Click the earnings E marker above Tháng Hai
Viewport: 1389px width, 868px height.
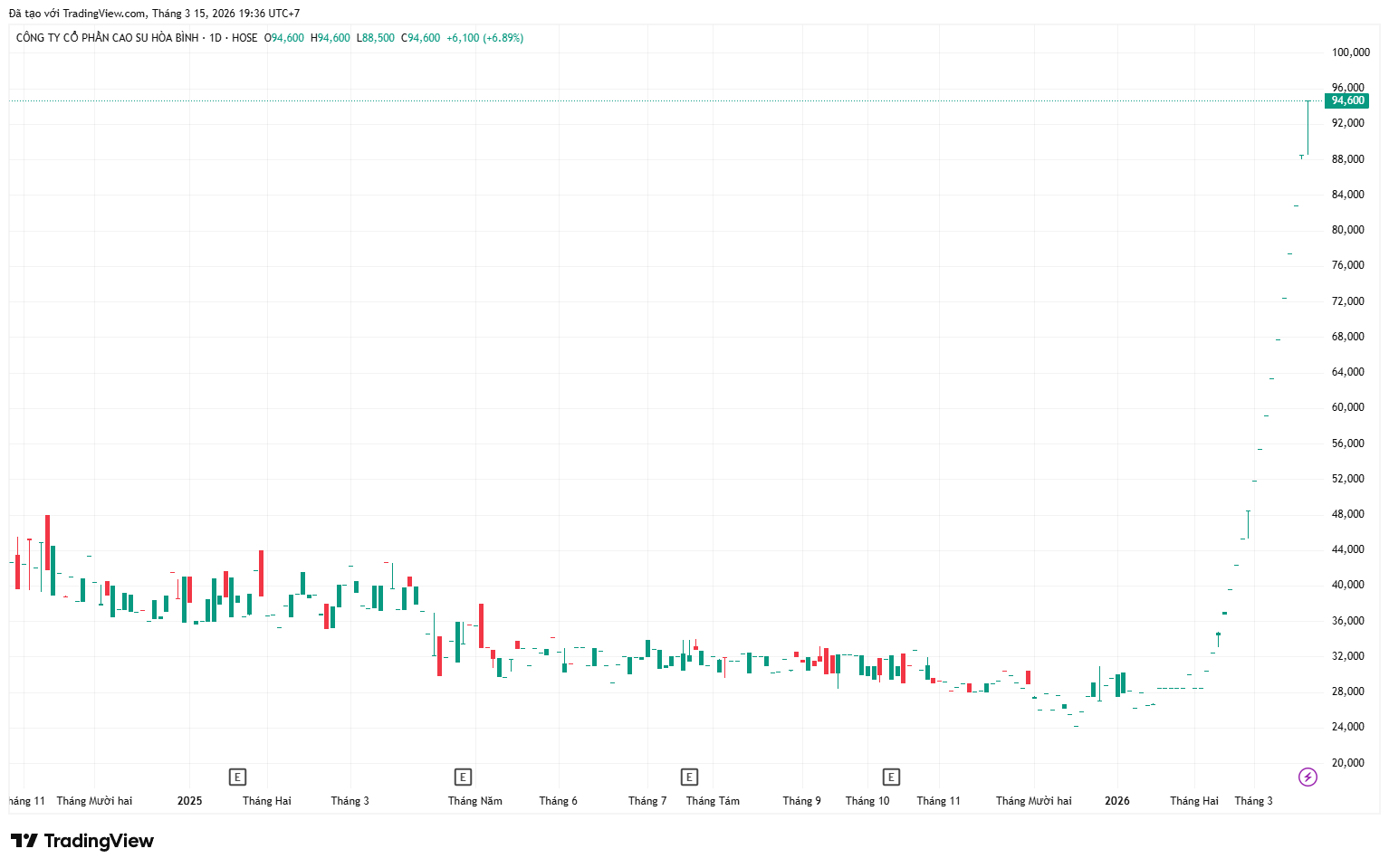tap(237, 777)
